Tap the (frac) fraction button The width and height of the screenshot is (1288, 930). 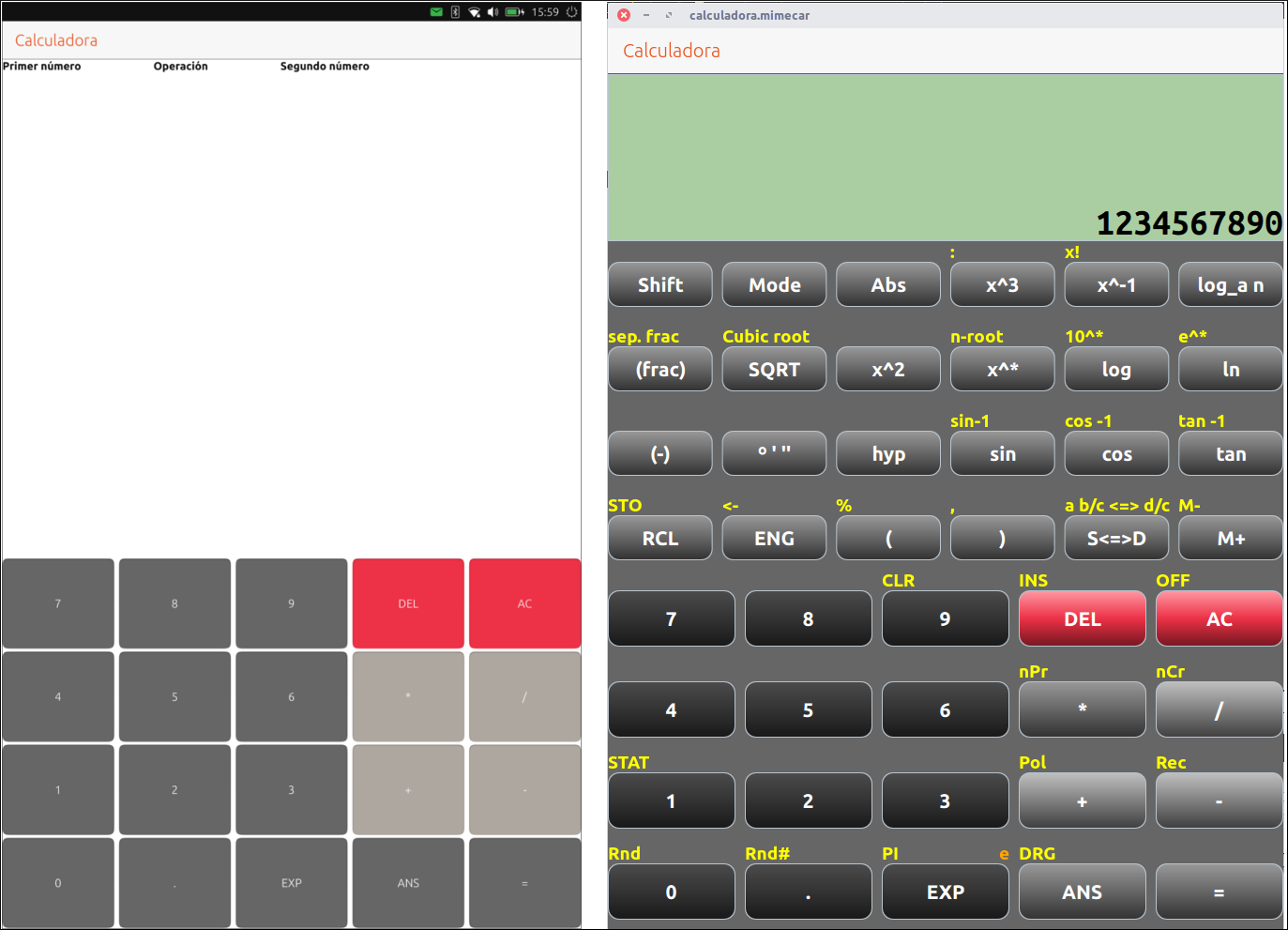click(660, 369)
